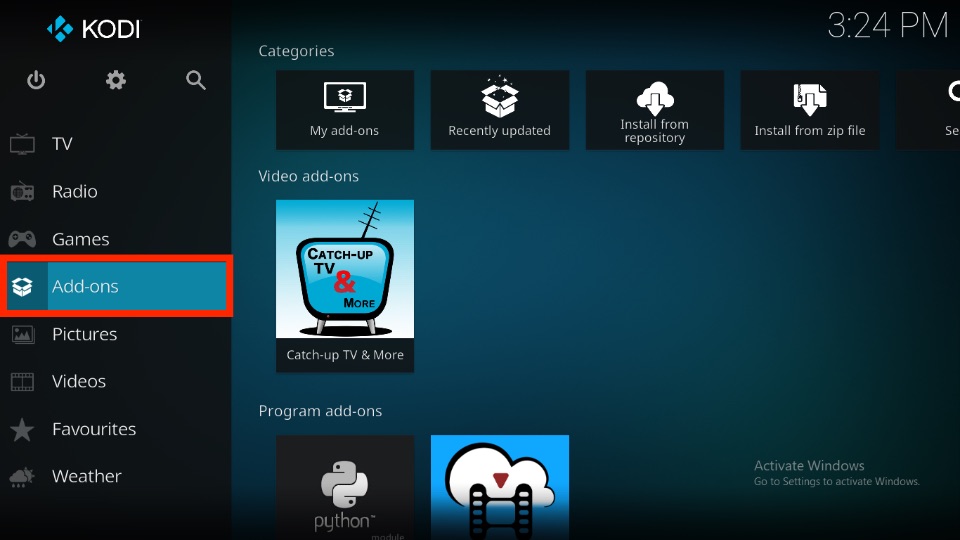Click the Recently updated box icon

coord(500,97)
